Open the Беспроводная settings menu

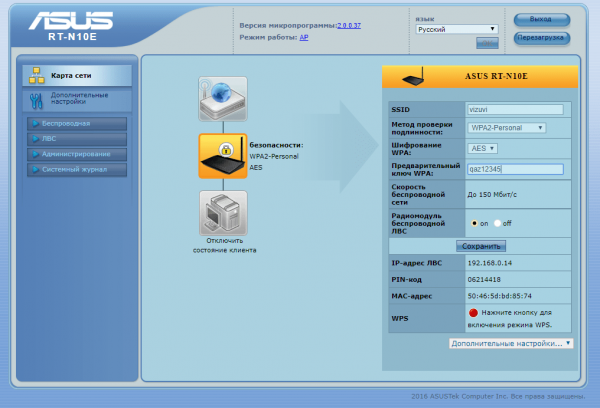pos(77,124)
